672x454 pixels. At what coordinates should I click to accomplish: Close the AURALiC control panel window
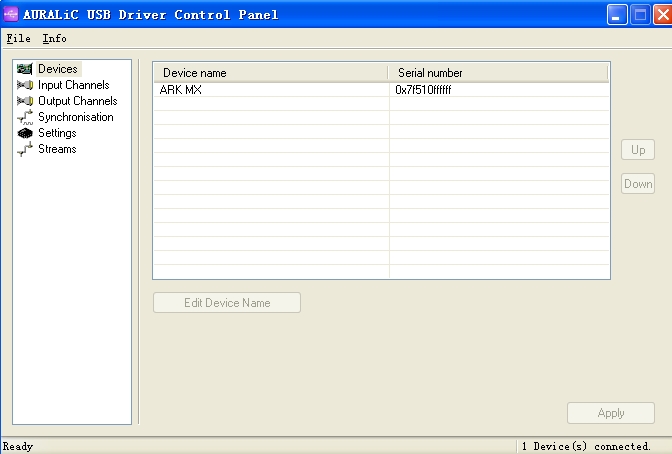coord(663,15)
